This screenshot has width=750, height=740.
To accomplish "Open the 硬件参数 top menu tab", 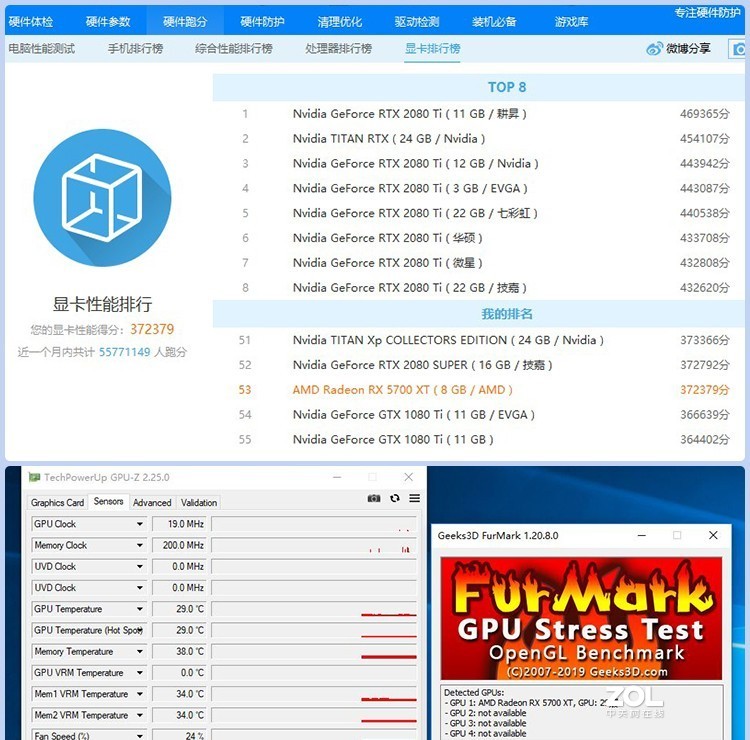I will (108, 22).
